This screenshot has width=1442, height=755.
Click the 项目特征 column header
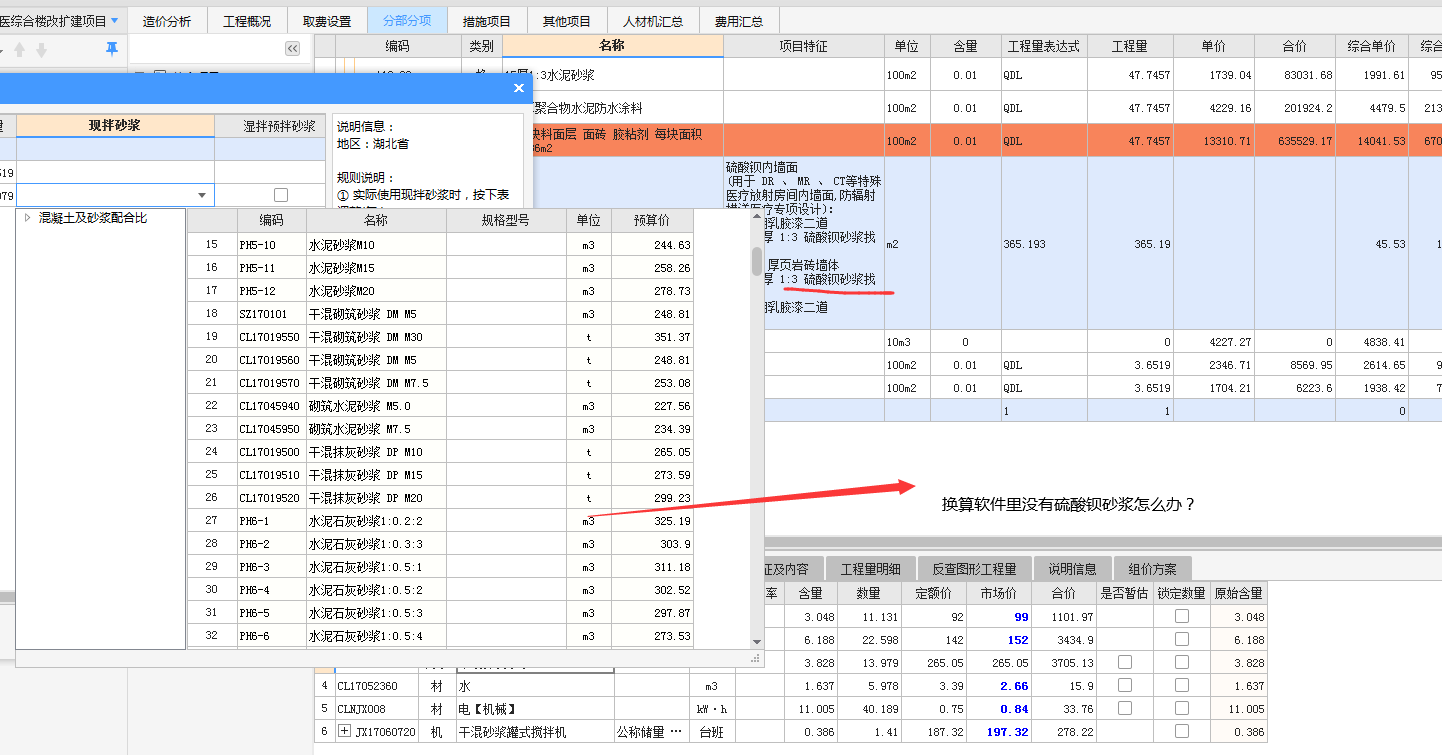(803, 46)
